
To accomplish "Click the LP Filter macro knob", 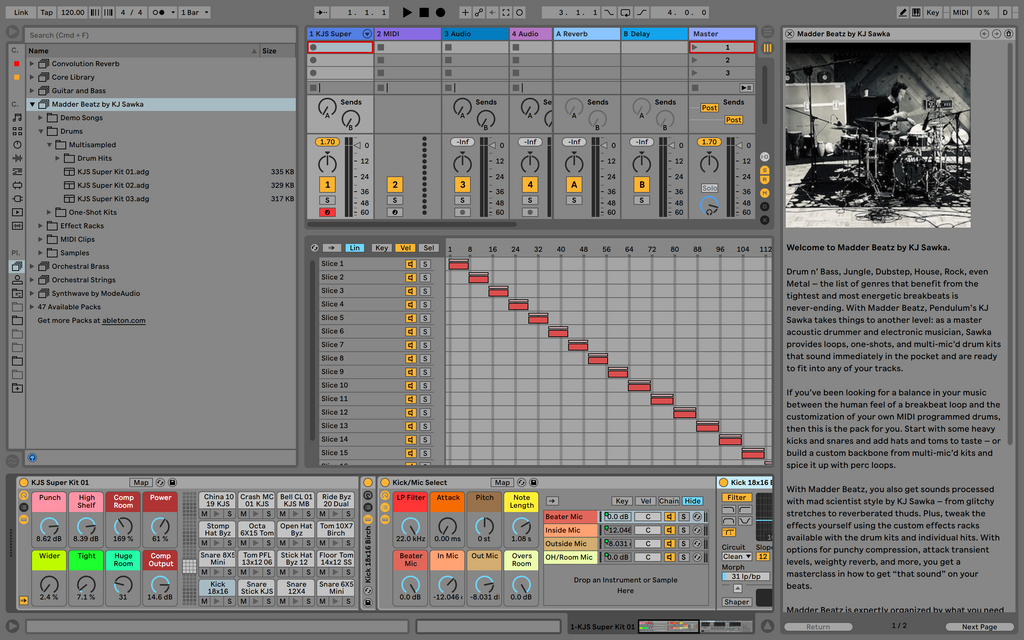I will click(x=411, y=526).
